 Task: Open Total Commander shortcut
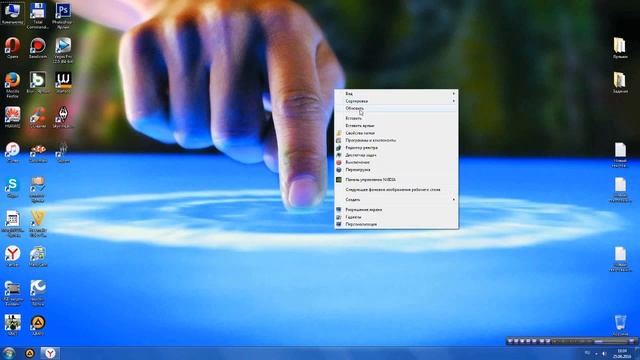pos(38,16)
